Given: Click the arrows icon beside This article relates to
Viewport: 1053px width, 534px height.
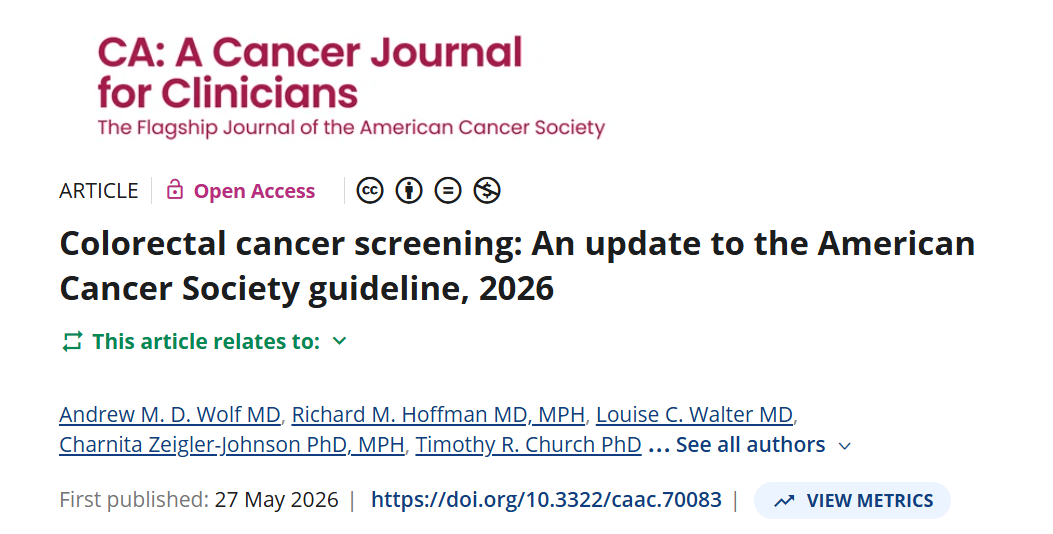Looking at the screenshot, I should point(72,341).
